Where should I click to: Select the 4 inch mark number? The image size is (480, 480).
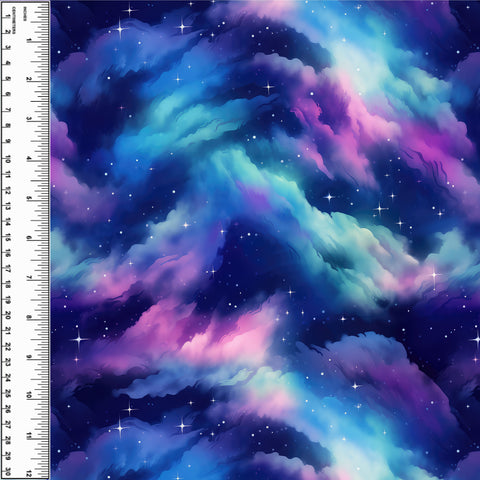(29, 159)
